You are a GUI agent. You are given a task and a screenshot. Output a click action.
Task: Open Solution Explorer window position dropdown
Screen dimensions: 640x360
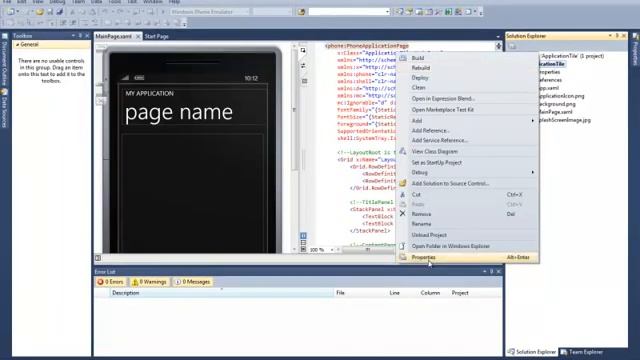click(x=610, y=36)
